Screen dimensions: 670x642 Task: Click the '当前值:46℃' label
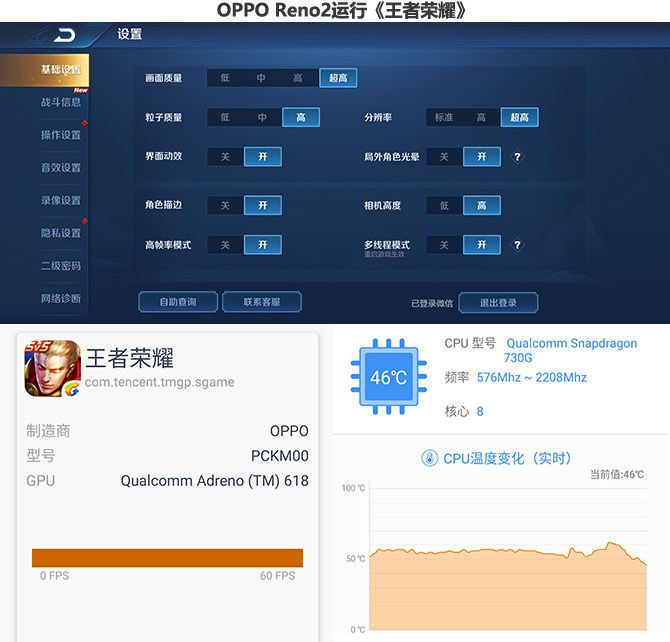click(x=617, y=474)
